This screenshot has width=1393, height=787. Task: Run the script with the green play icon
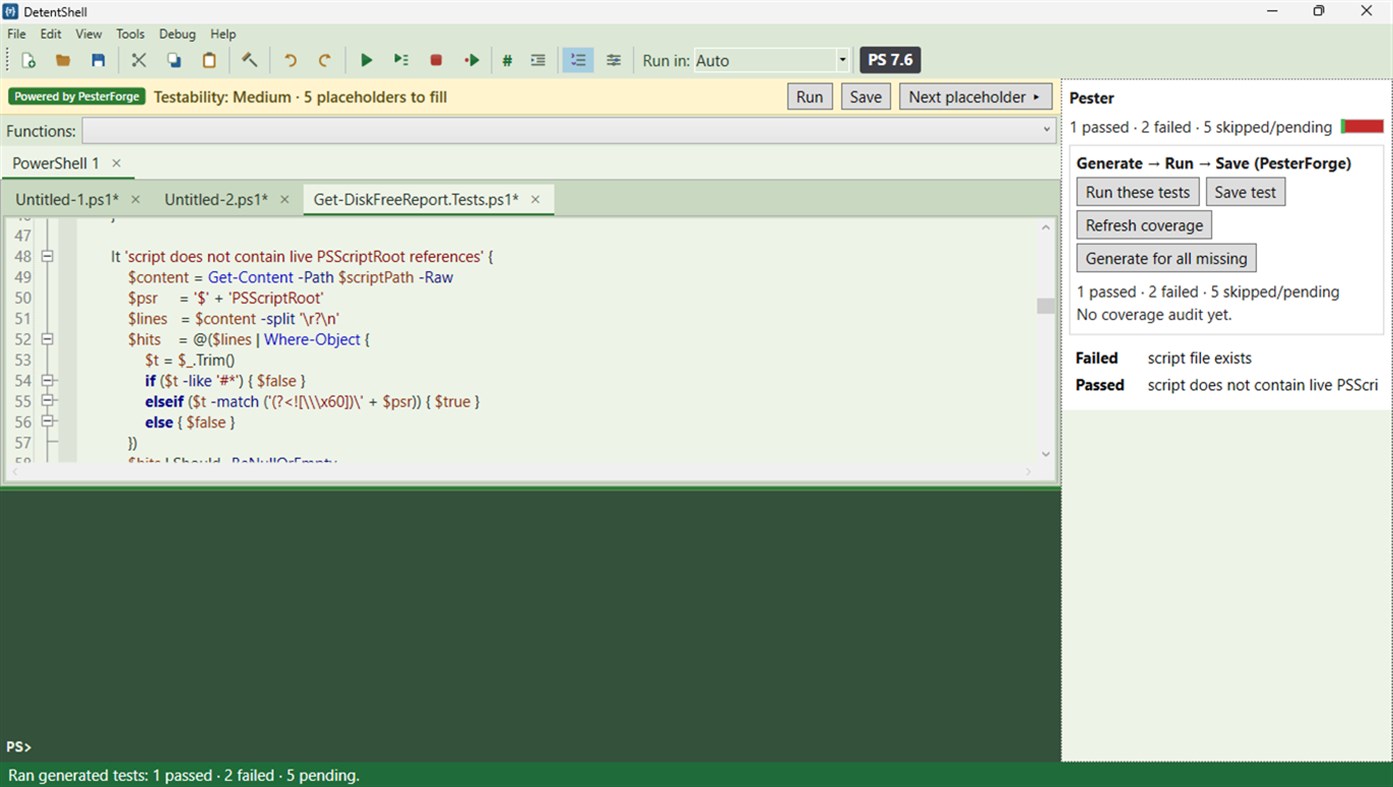[366, 60]
